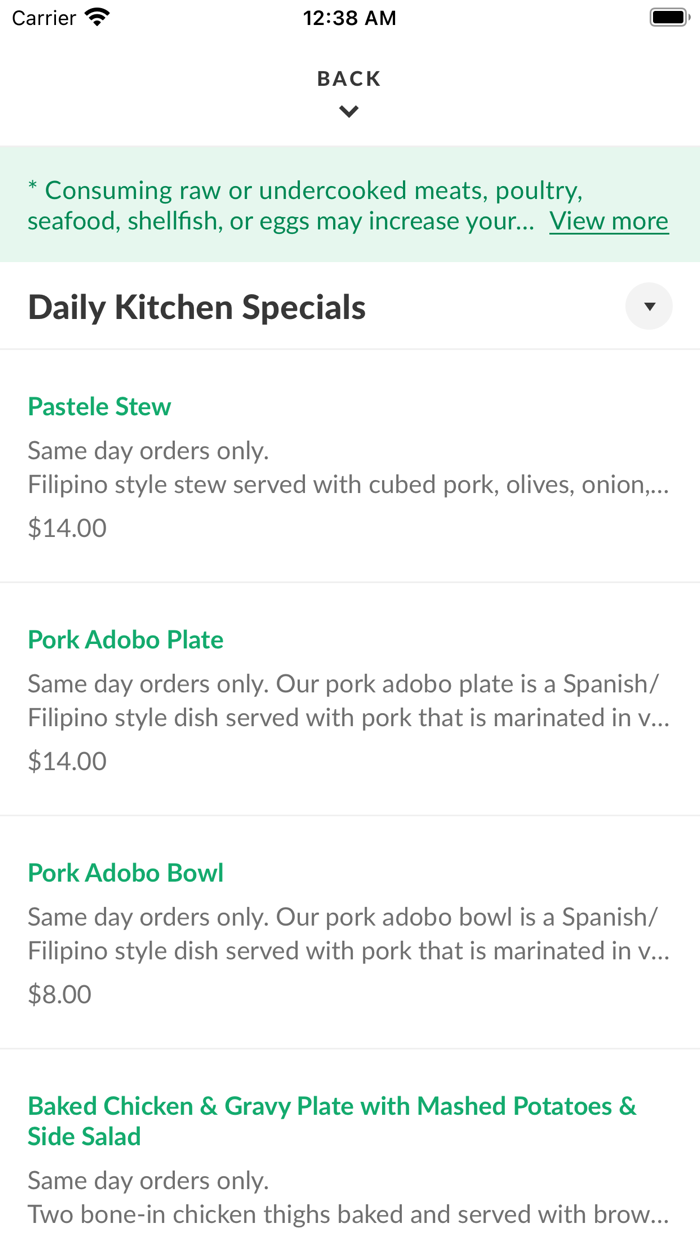Click the Baked Chicken description text
The image size is (700, 1244).
coord(348,1198)
